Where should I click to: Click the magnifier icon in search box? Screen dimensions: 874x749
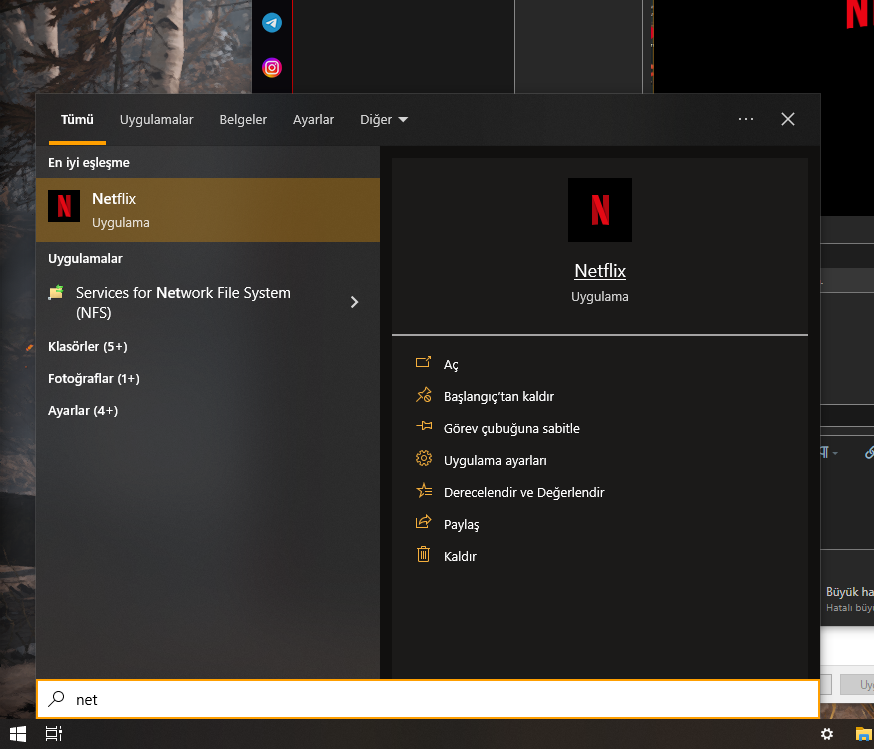[56, 699]
